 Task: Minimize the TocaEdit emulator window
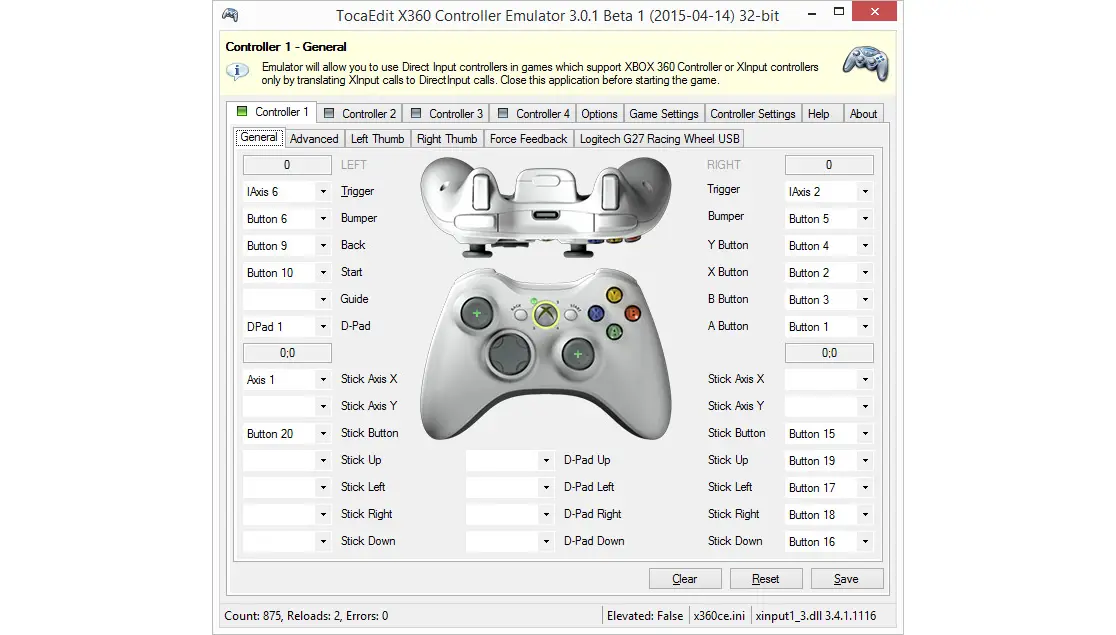(x=811, y=12)
